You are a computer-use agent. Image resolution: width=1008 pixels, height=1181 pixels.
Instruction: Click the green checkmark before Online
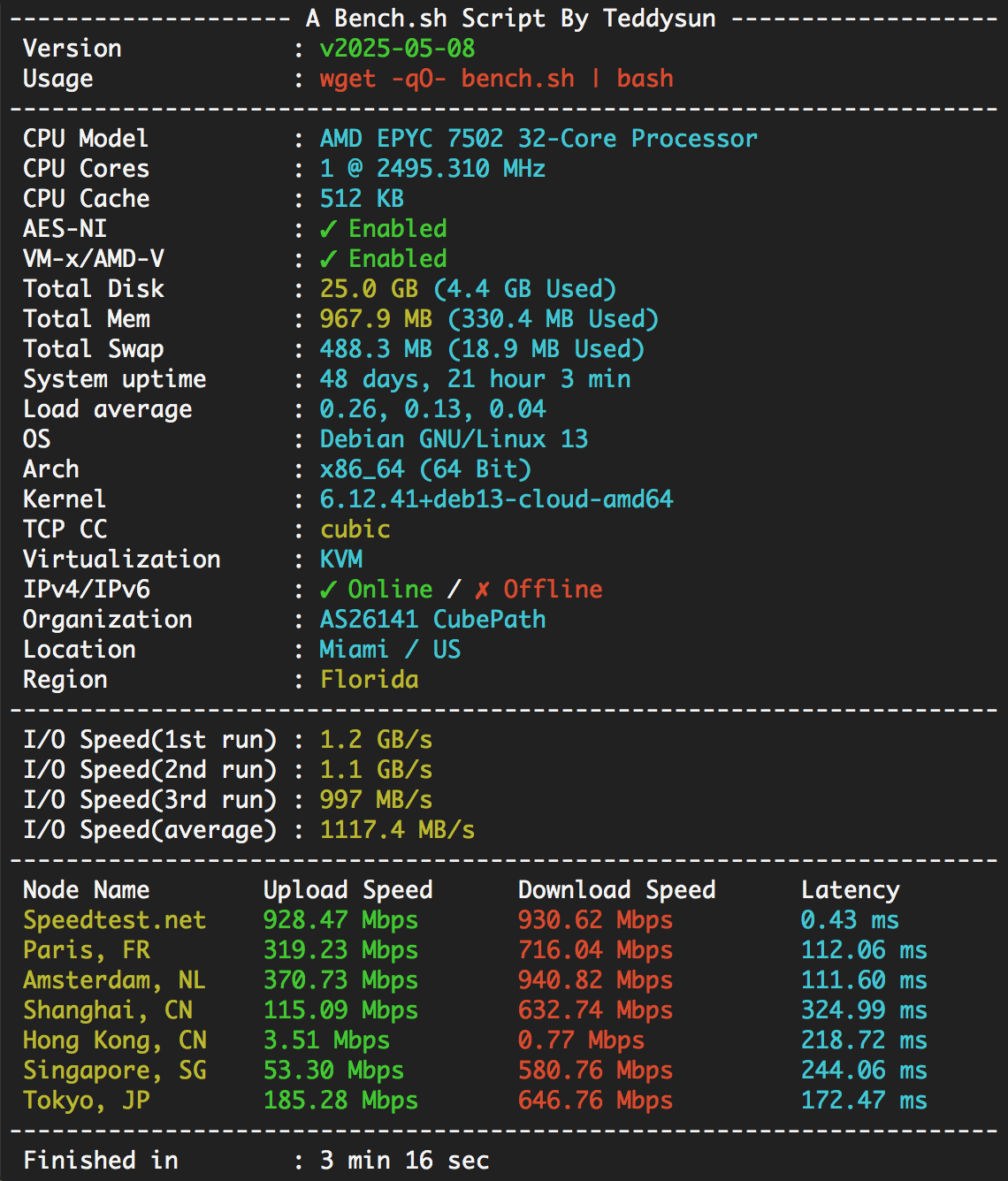coord(328,590)
